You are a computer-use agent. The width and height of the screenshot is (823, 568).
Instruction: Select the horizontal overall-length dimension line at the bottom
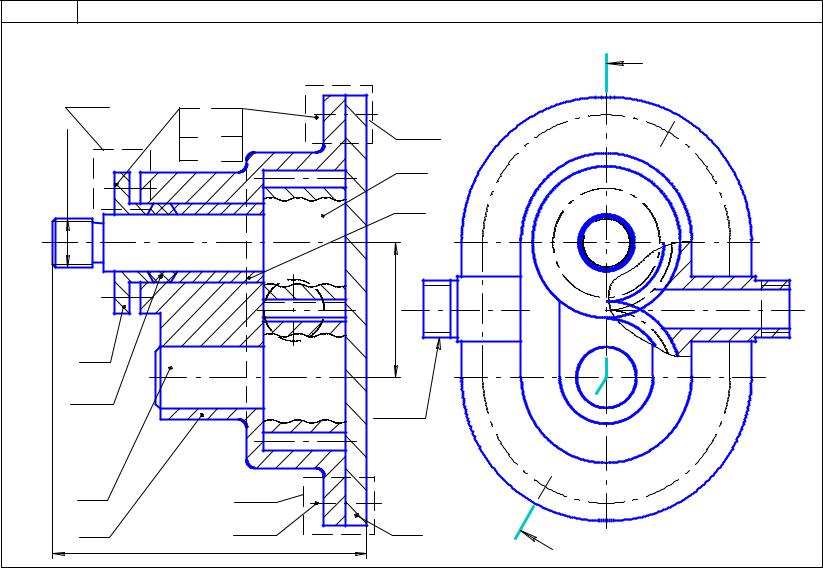click(209, 553)
